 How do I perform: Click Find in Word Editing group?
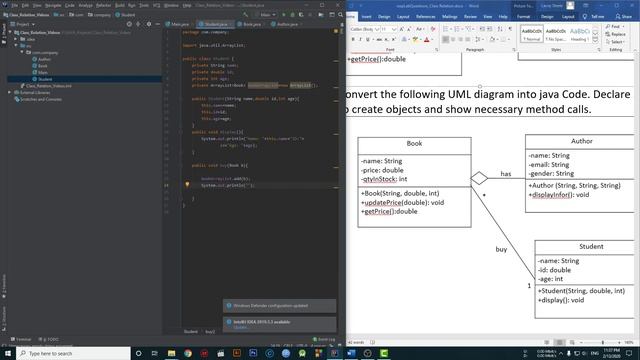(615, 27)
